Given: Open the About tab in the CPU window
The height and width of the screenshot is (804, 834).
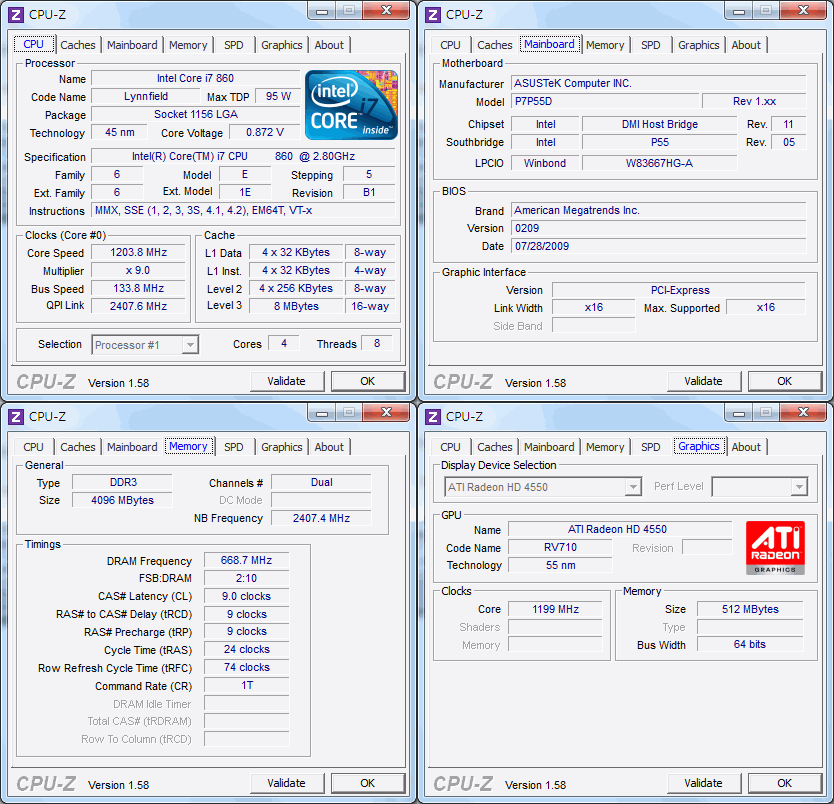Looking at the screenshot, I should (x=329, y=45).
